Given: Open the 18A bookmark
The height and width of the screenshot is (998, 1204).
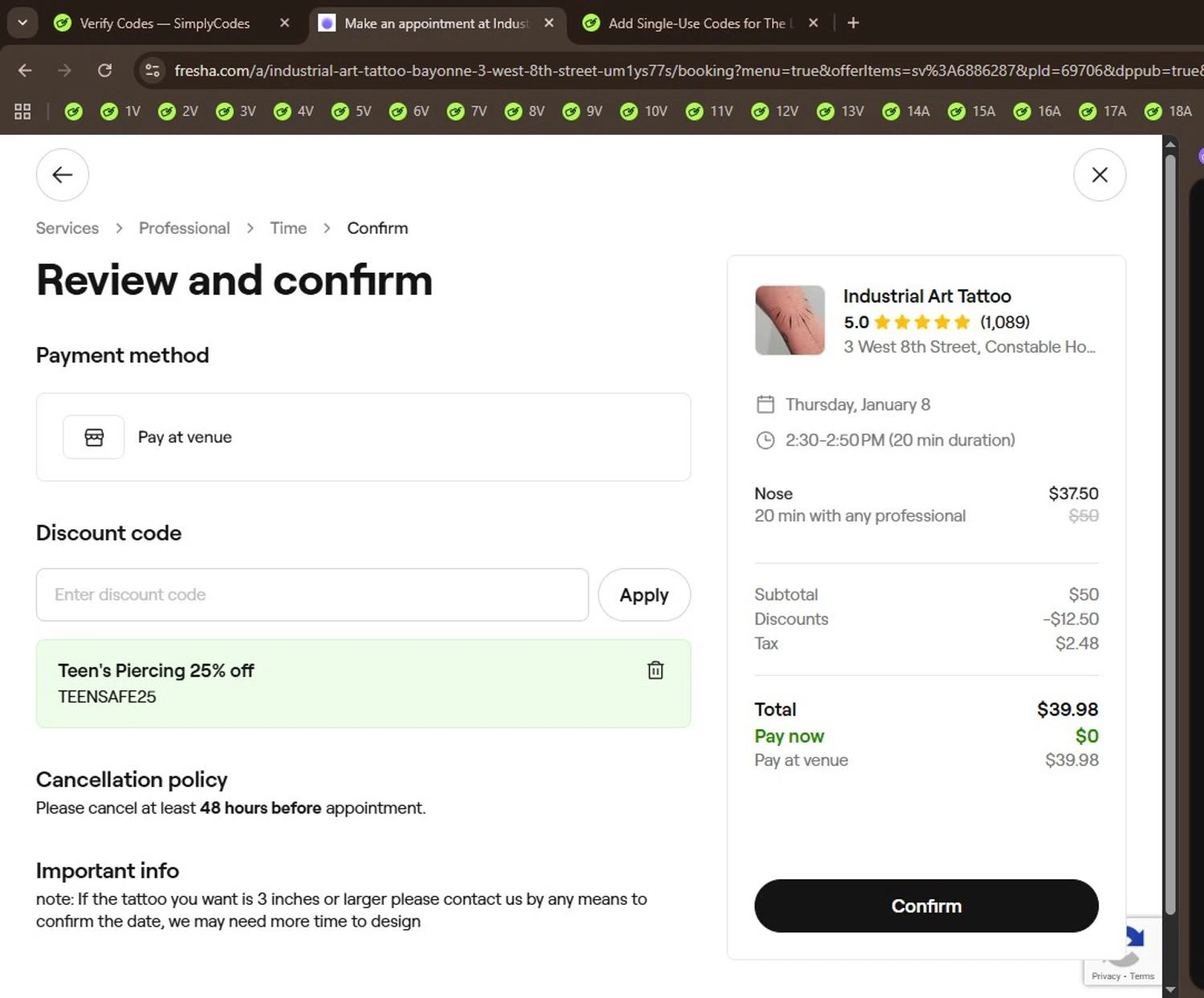Looking at the screenshot, I should (x=1169, y=112).
